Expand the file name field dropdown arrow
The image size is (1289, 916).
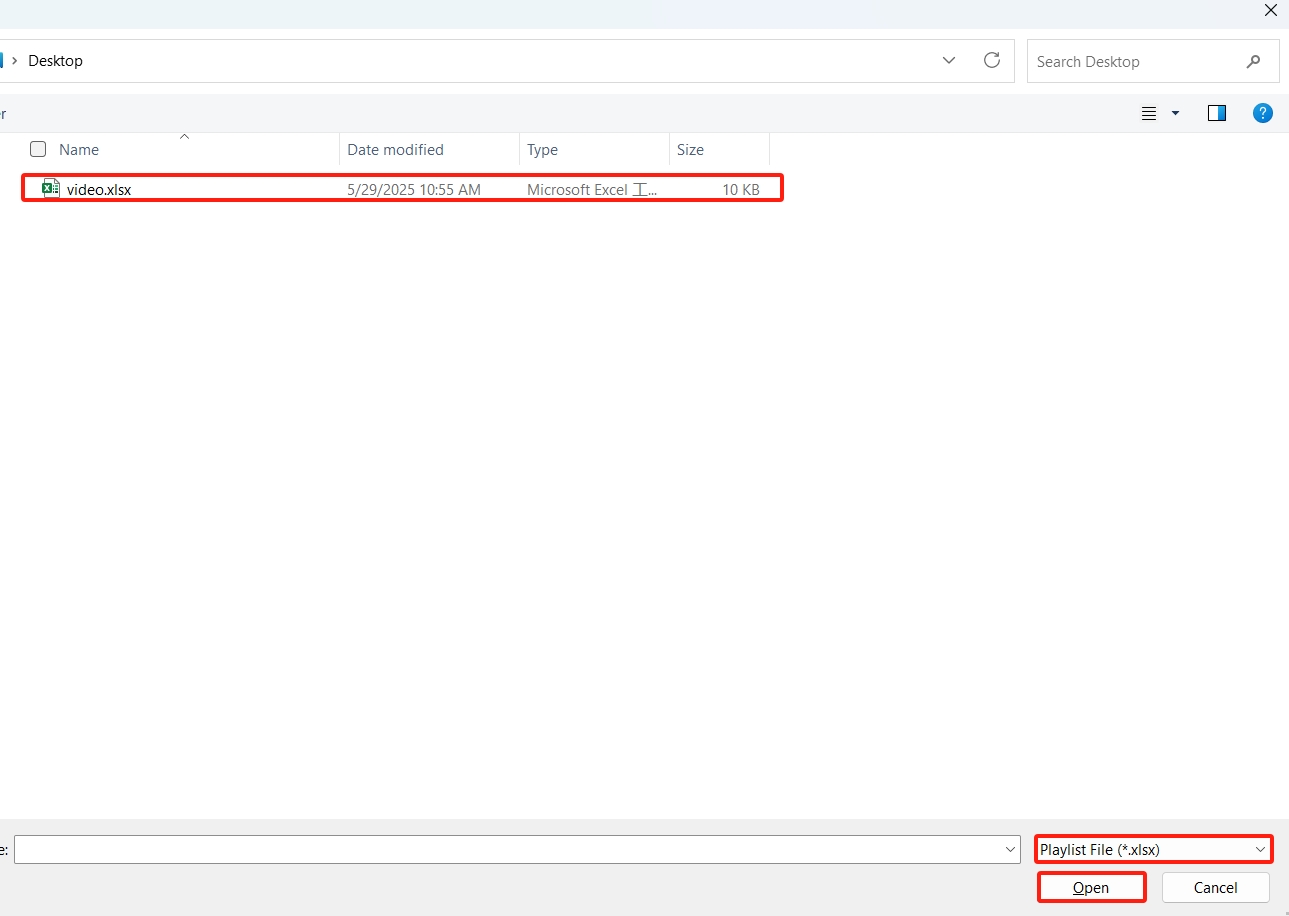pyautogui.click(x=1010, y=850)
